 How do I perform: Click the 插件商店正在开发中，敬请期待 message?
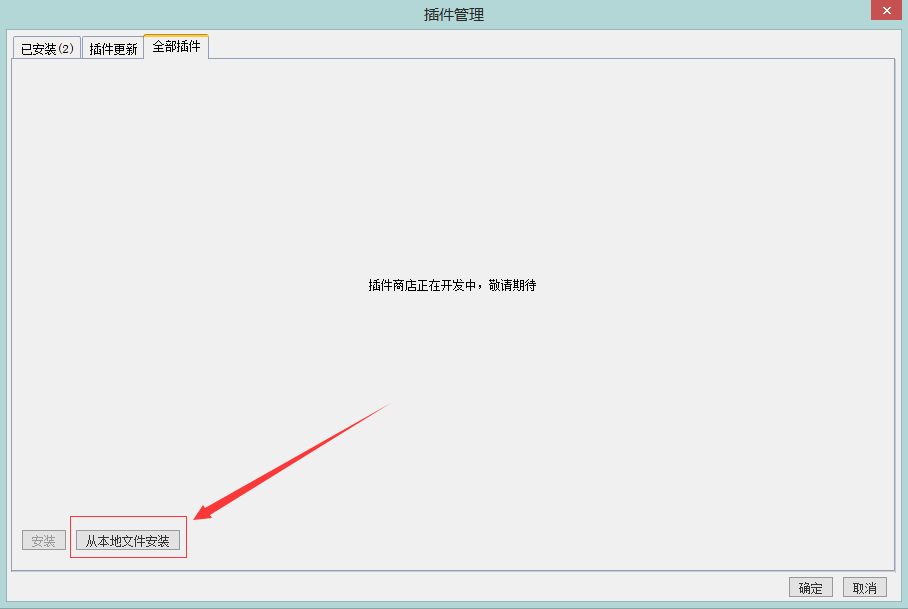point(452,285)
